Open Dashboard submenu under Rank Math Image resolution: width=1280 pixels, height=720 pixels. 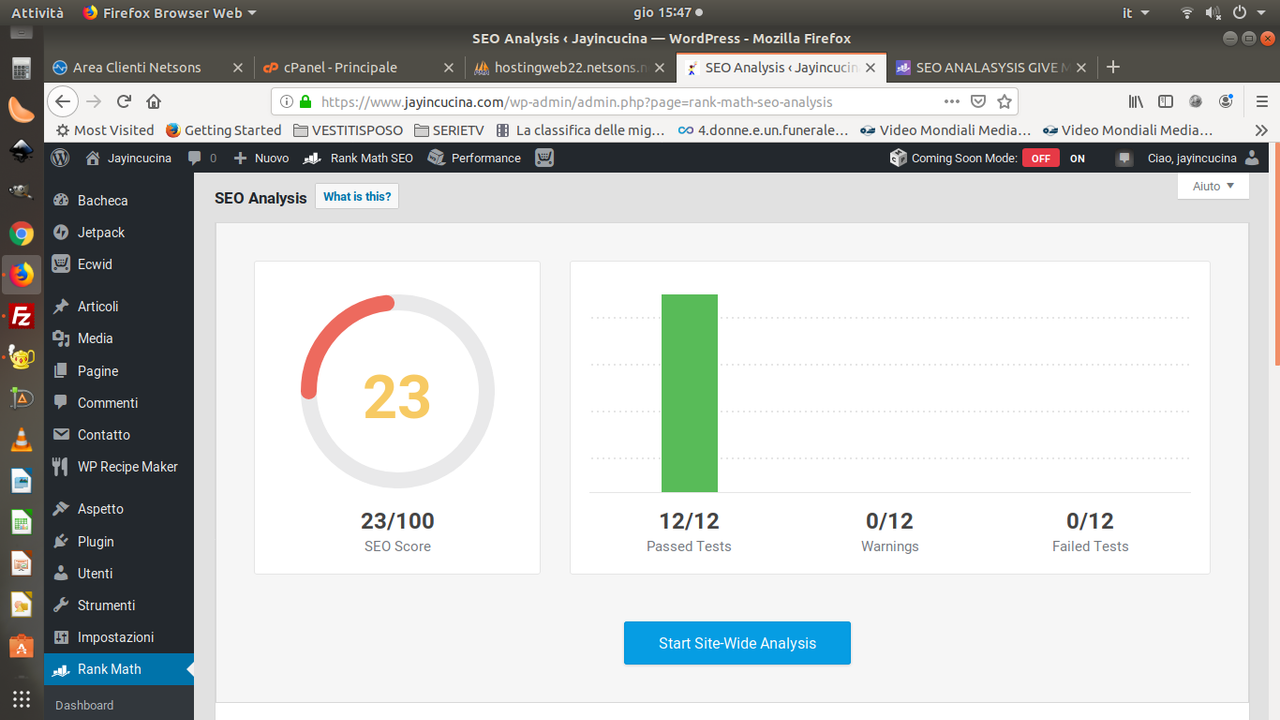point(84,705)
